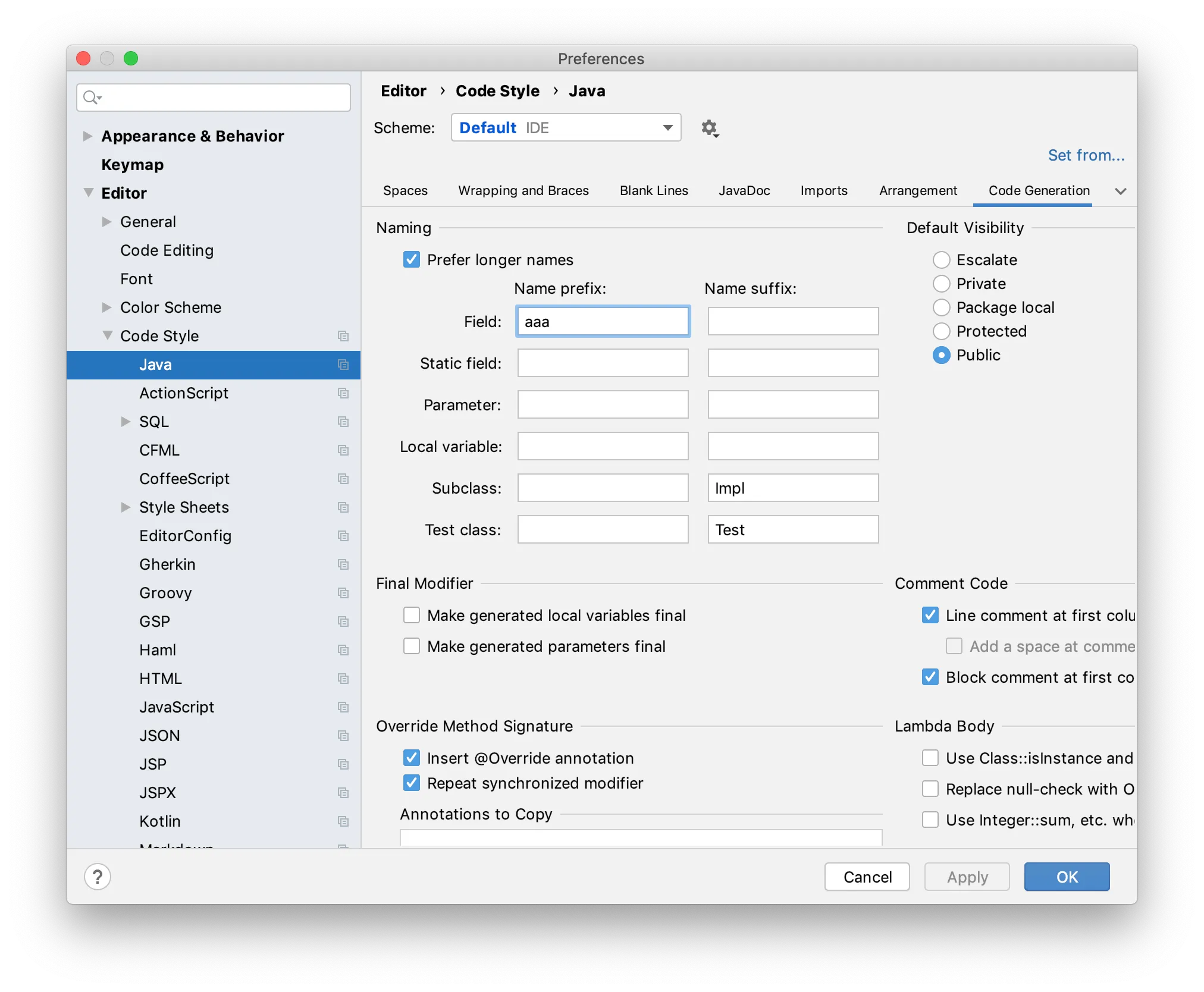Select JavaScript in the Code Style list
The height and width of the screenshot is (992, 1204).
click(177, 707)
